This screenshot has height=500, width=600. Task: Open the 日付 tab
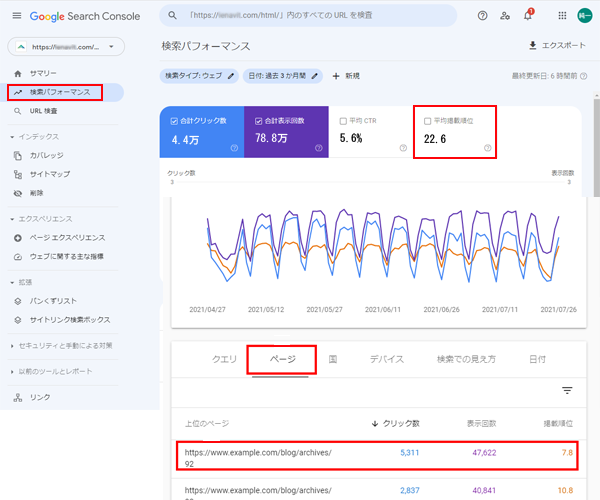(537, 359)
